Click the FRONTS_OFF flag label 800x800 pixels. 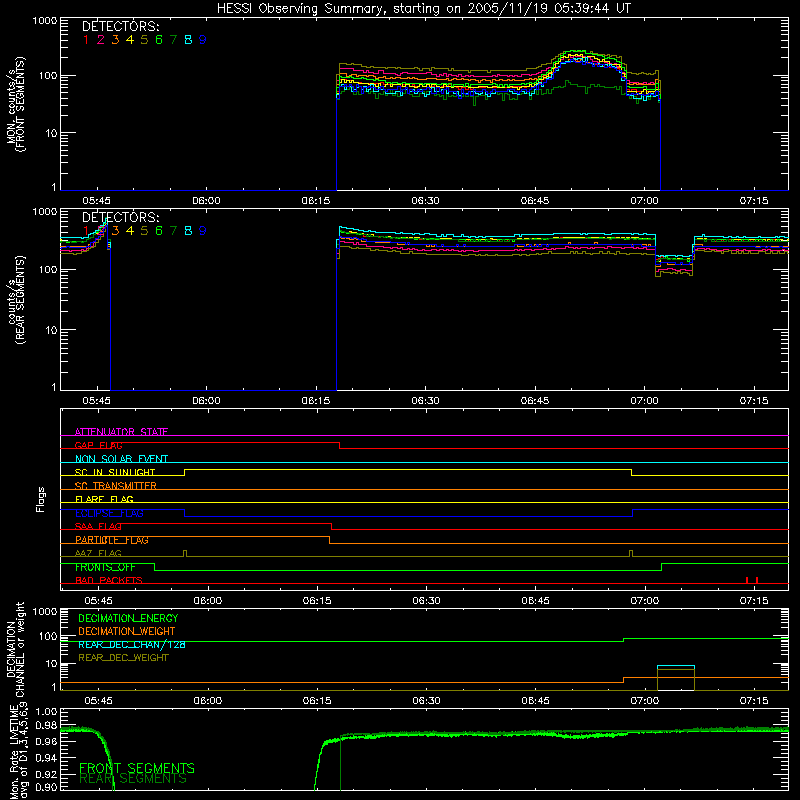[x=105, y=567]
